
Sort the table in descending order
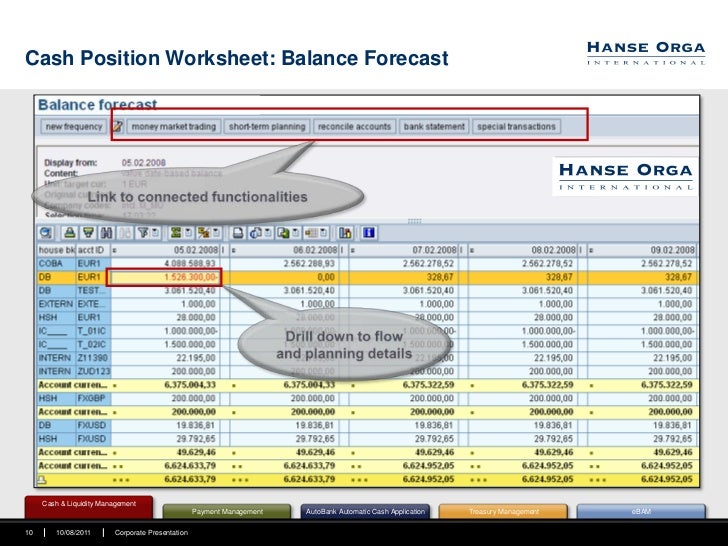pyautogui.click(x=88, y=233)
